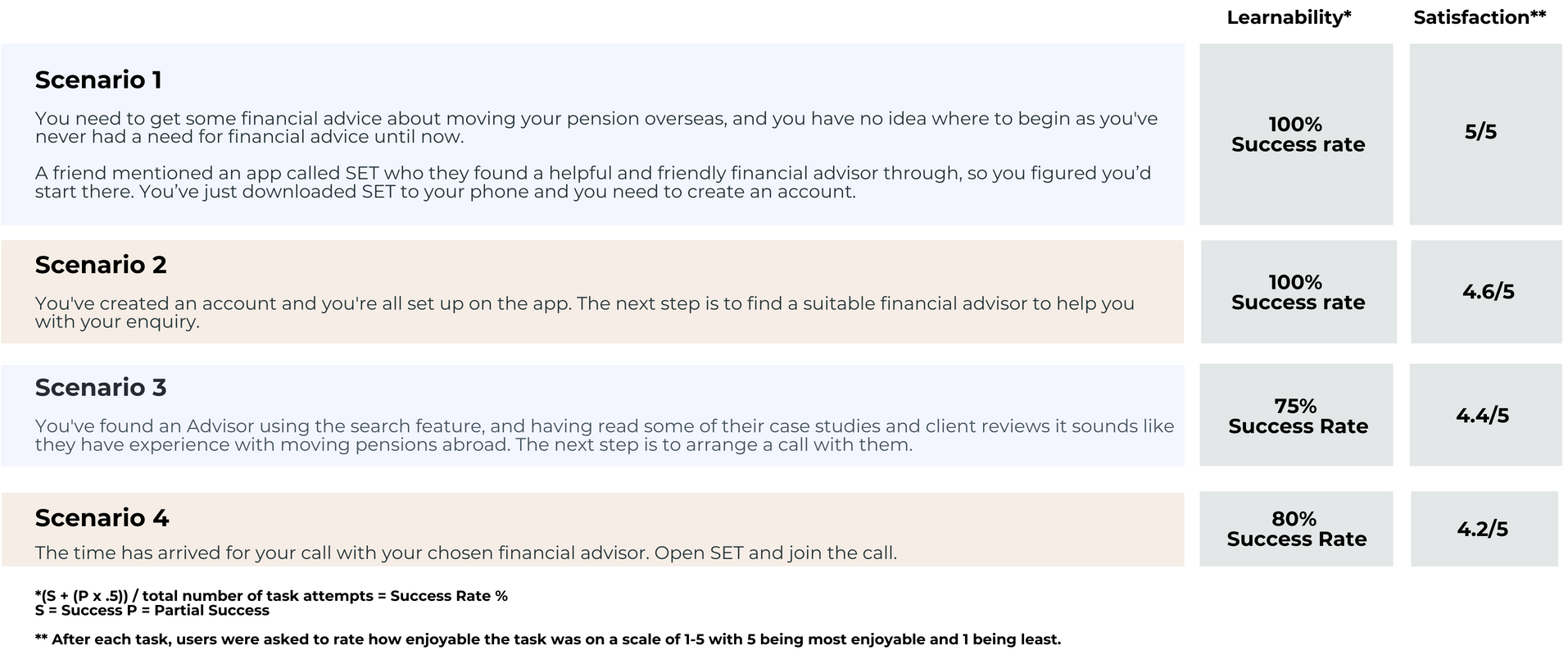Click the Satisfaction column header
Screen dimensions: 1568x655
[x=1480, y=18]
